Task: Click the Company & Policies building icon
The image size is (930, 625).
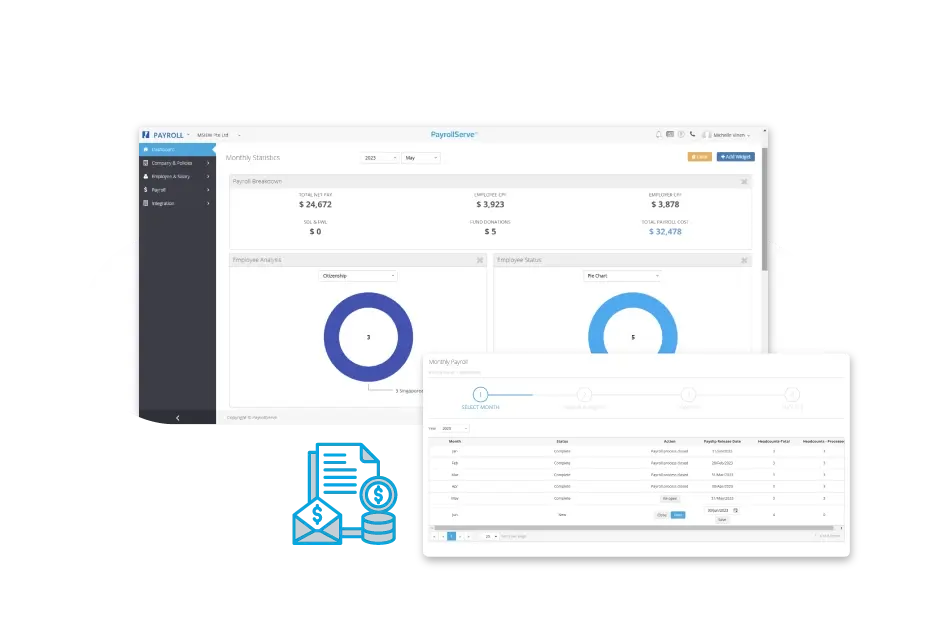Action: click(146, 162)
